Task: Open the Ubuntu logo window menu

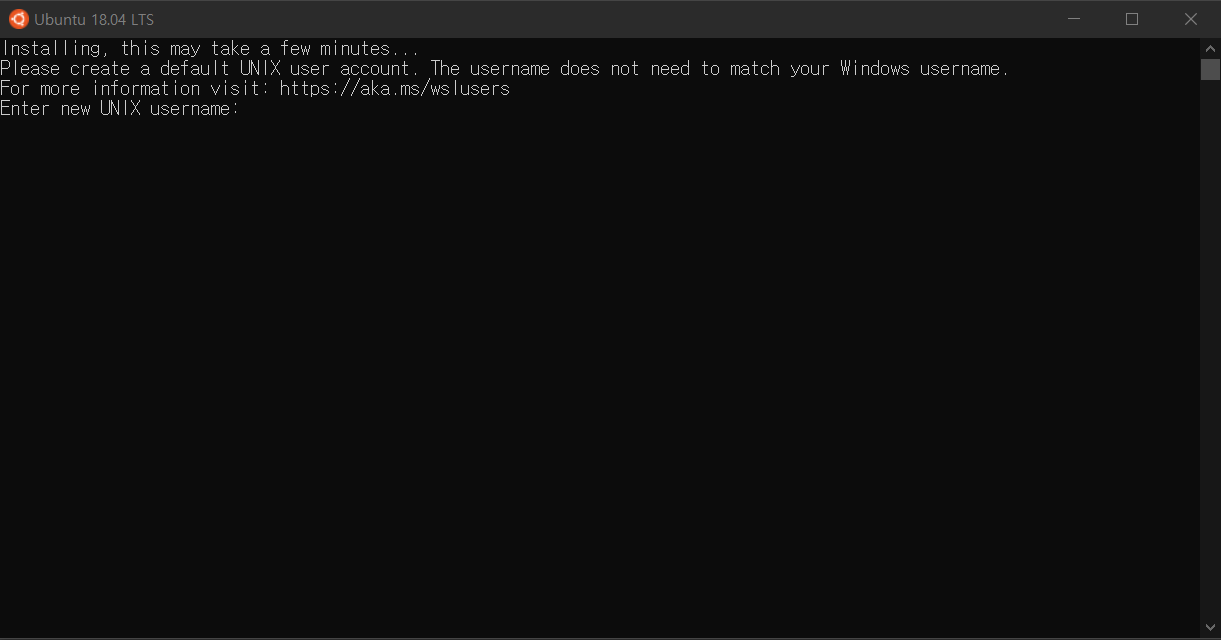Action: [18, 19]
